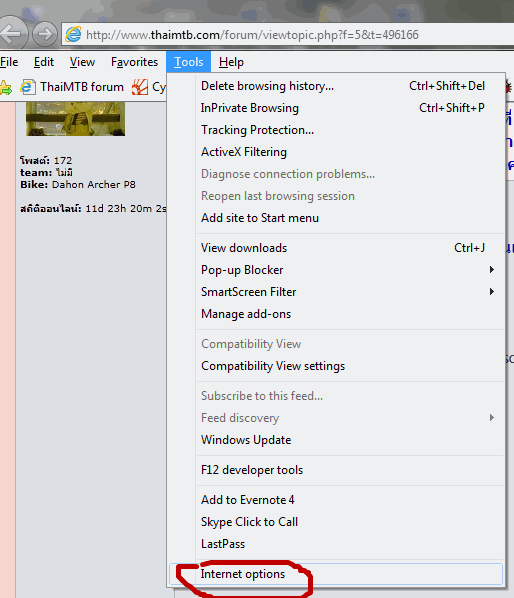Open the Help menu
Viewport: 514px width, 598px height.
pyautogui.click(x=231, y=62)
